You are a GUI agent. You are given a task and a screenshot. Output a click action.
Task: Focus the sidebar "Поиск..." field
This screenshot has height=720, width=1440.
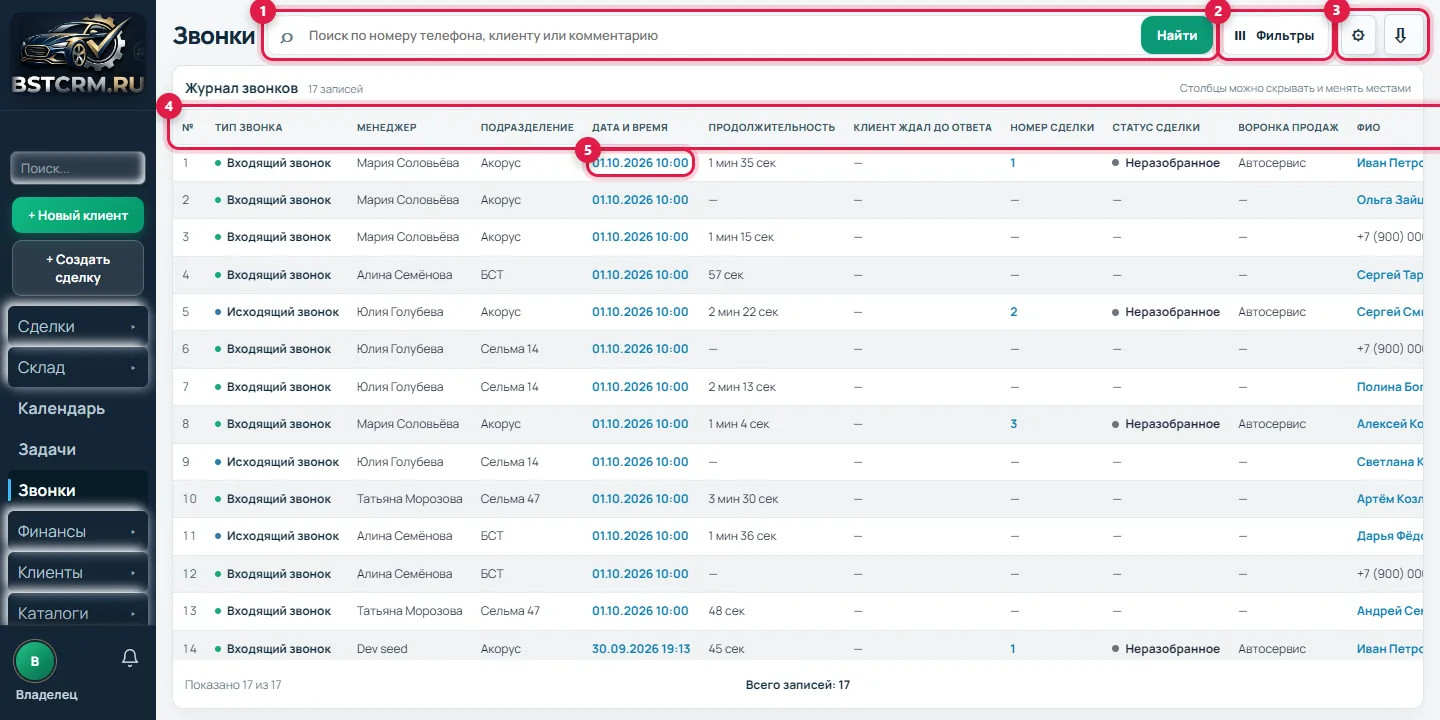pos(78,168)
